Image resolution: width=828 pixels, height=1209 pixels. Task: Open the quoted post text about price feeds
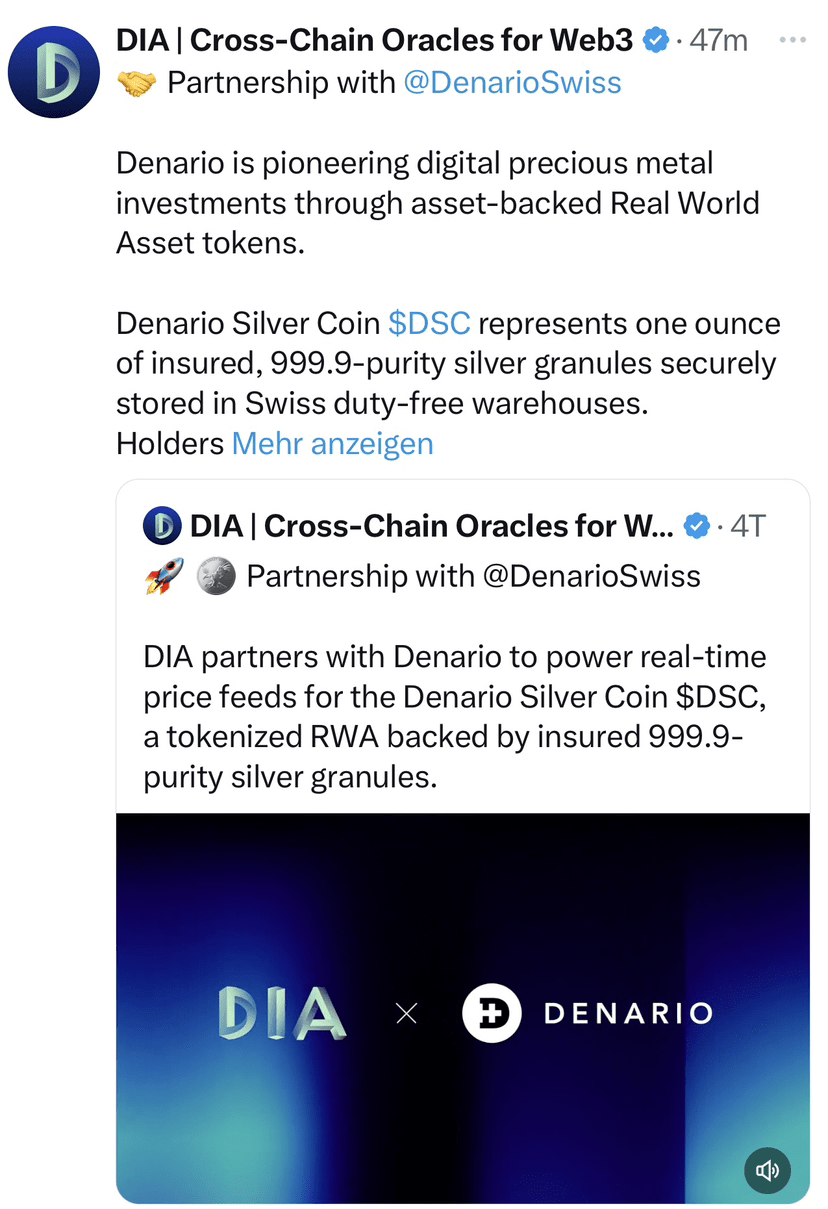pyautogui.click(x=455, y=717)
